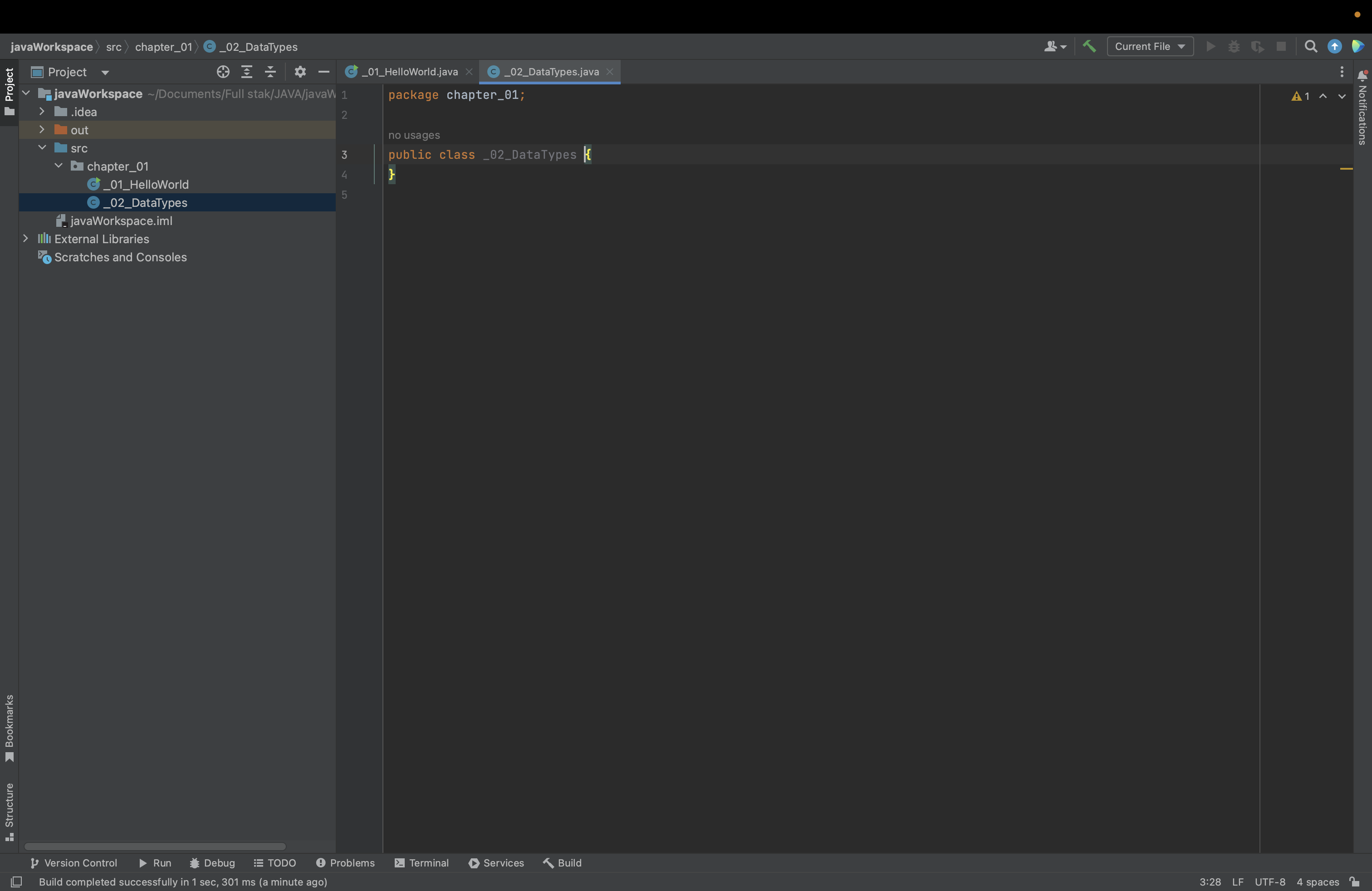
Task: Open Project panel gear options
Action: pos(300,72)
